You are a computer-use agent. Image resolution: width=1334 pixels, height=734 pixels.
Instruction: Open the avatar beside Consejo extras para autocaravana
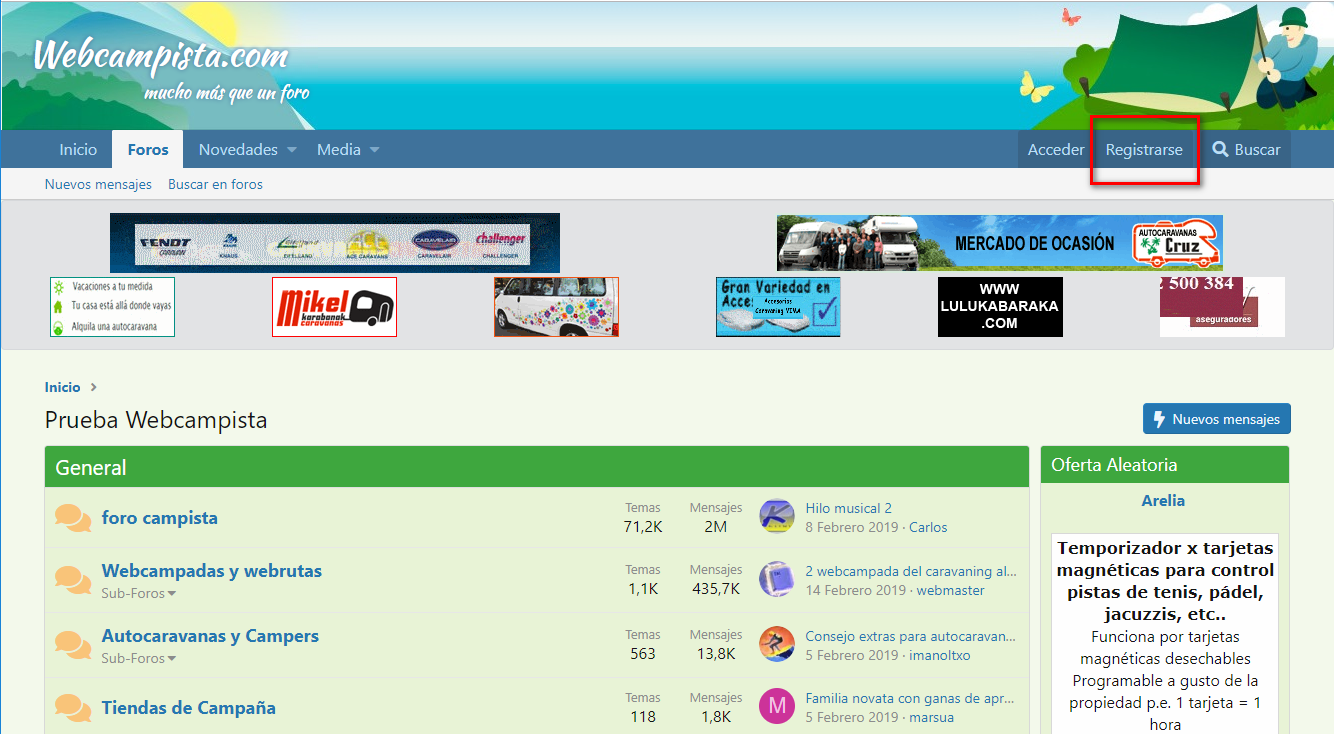(777, 645)
